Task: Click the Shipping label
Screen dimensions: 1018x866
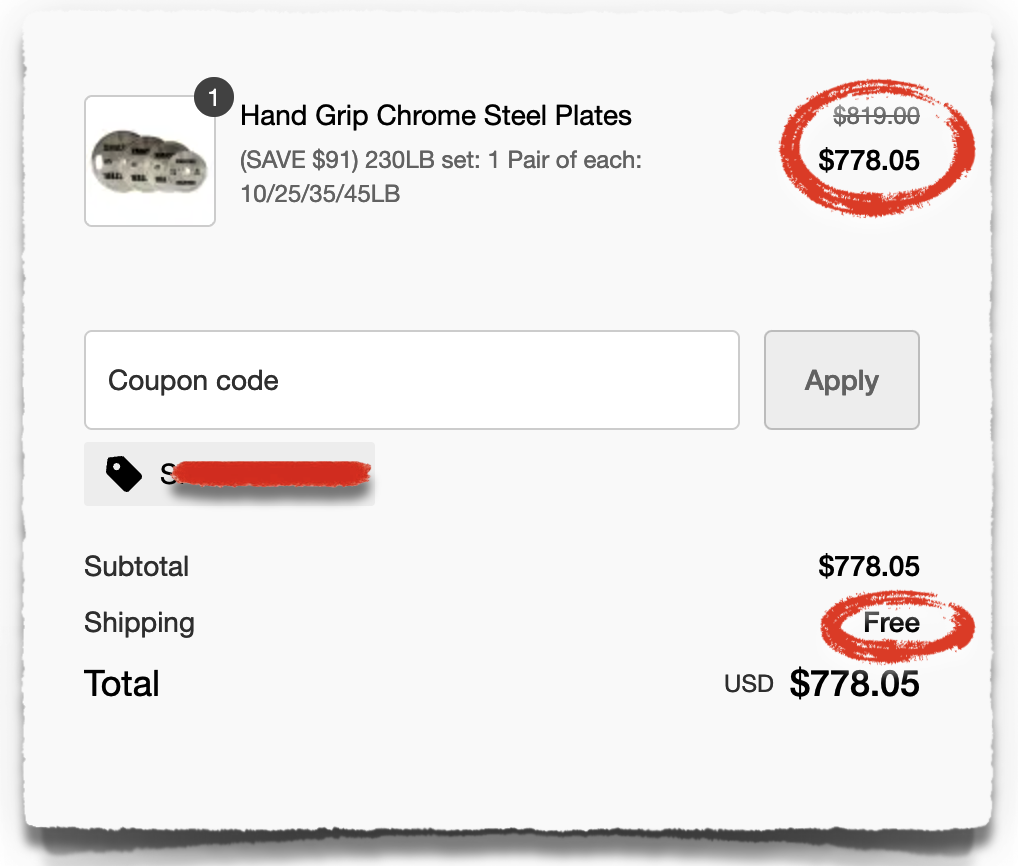Action: (139, 622)
